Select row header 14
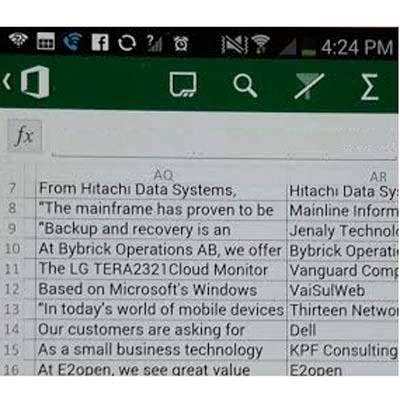Viewport: 400px width, 400px height. (12, 329)
